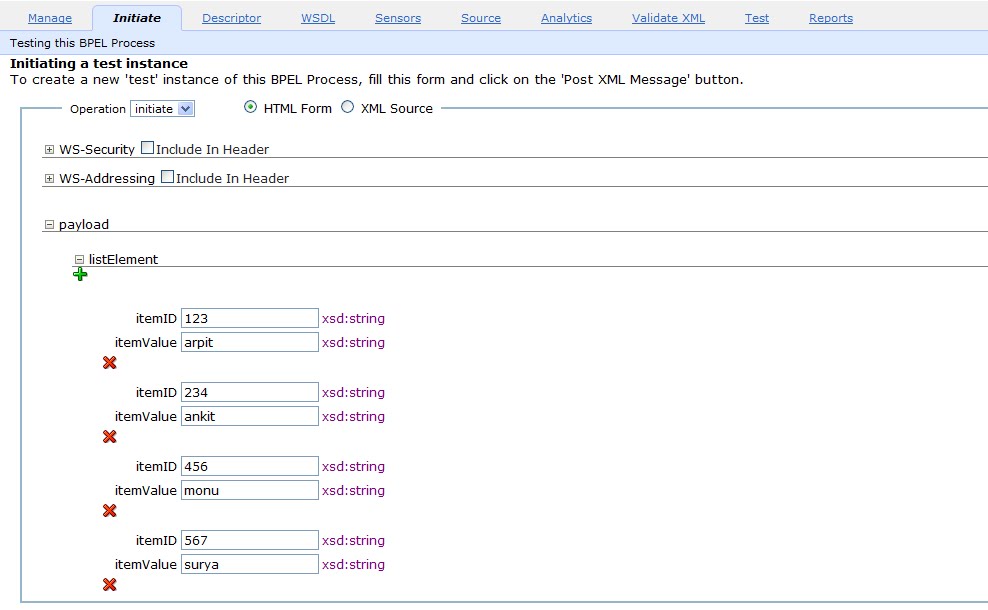Open the Sensors tab
The image size is (988, 610).
(398, 18)
